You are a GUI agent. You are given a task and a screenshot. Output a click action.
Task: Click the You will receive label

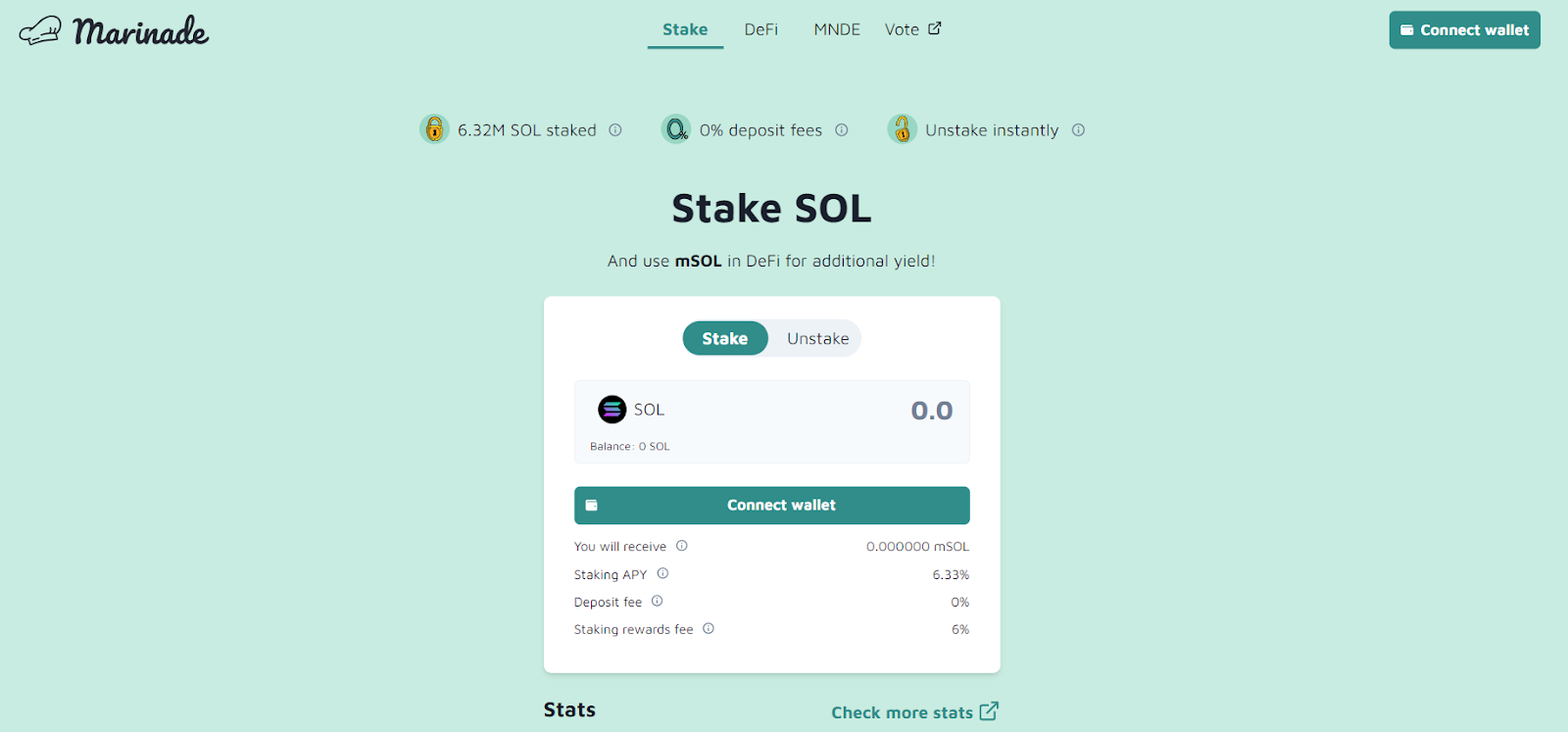click(x=620, y=547)
